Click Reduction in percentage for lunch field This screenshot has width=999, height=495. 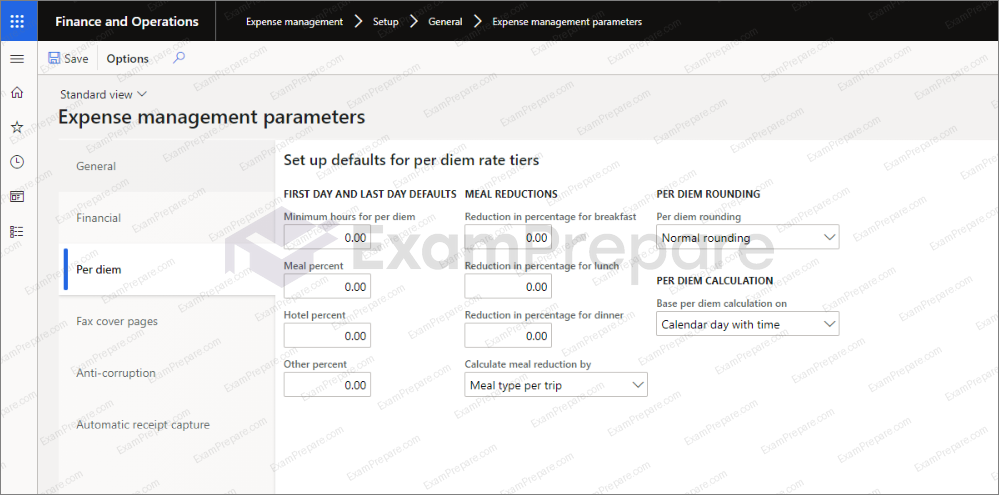pyautogui.click(x=508, y=287)
